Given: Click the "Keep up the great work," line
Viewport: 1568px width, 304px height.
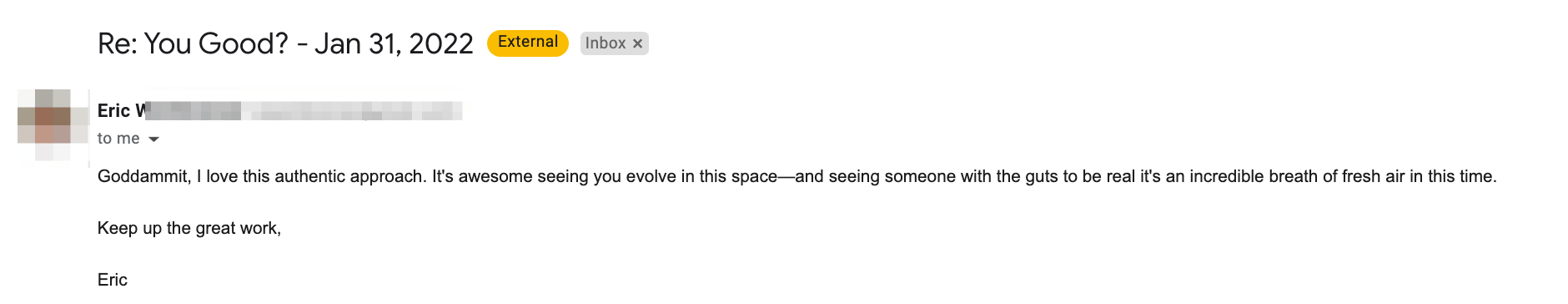Looking at the screenshot, I should (x=189, y=228).
